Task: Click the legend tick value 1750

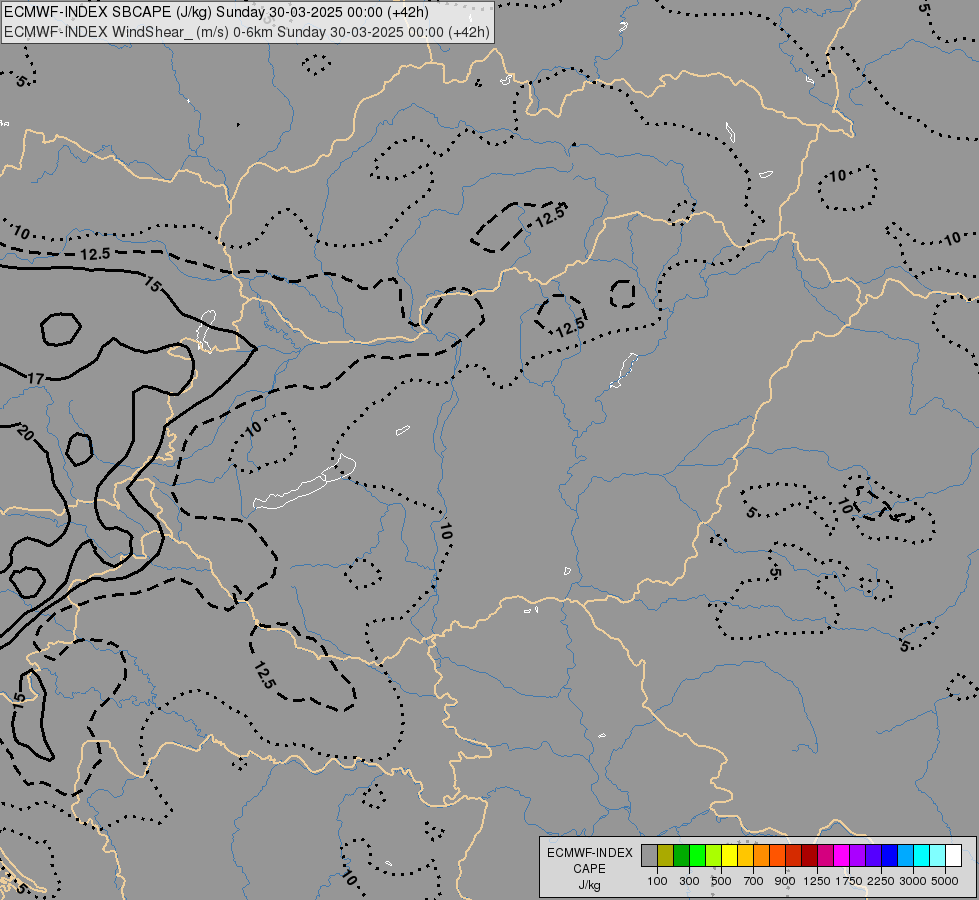Action: pyautogui.click(x=849, y=881)
